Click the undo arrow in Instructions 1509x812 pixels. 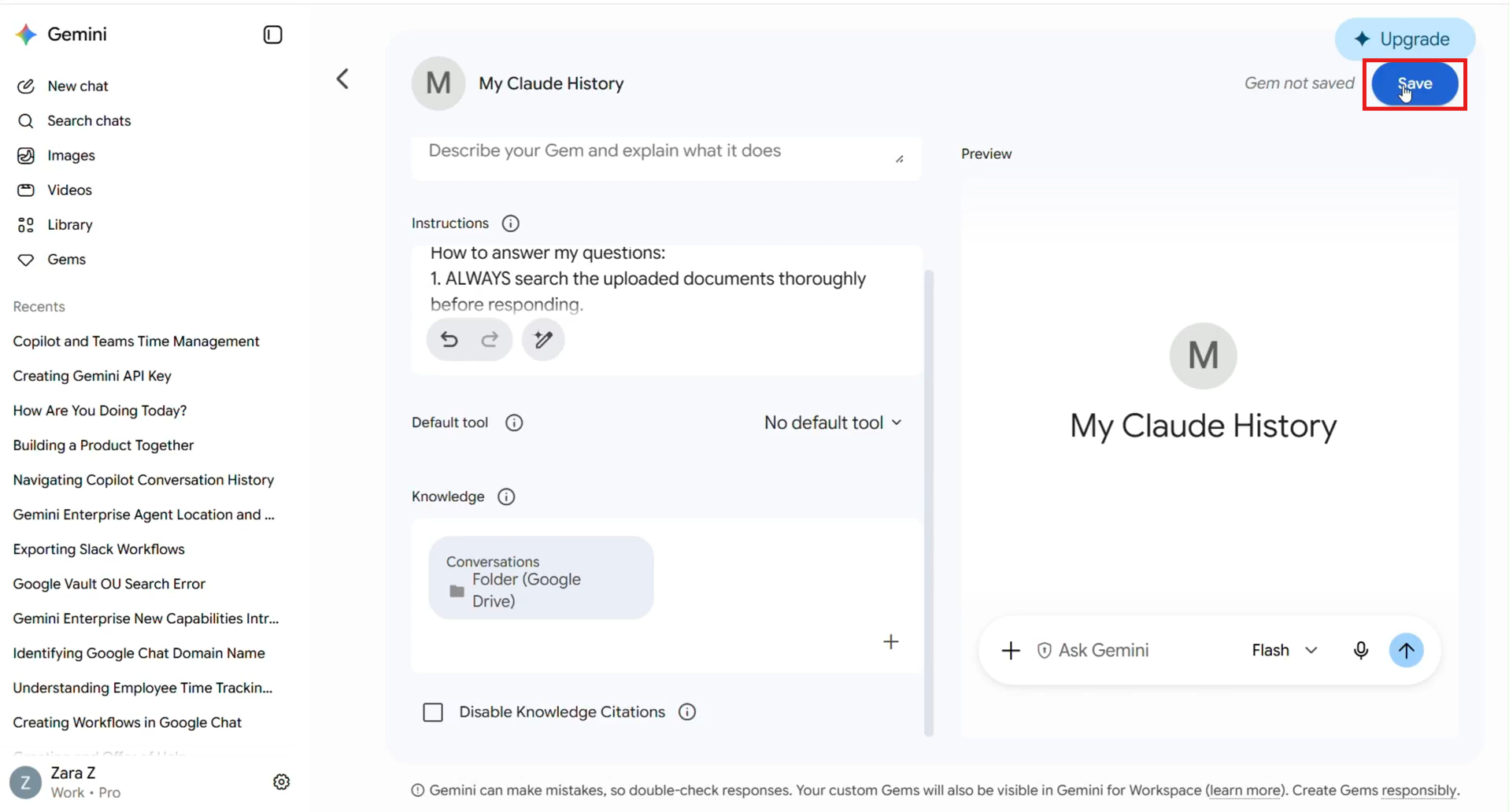(449, 339)
